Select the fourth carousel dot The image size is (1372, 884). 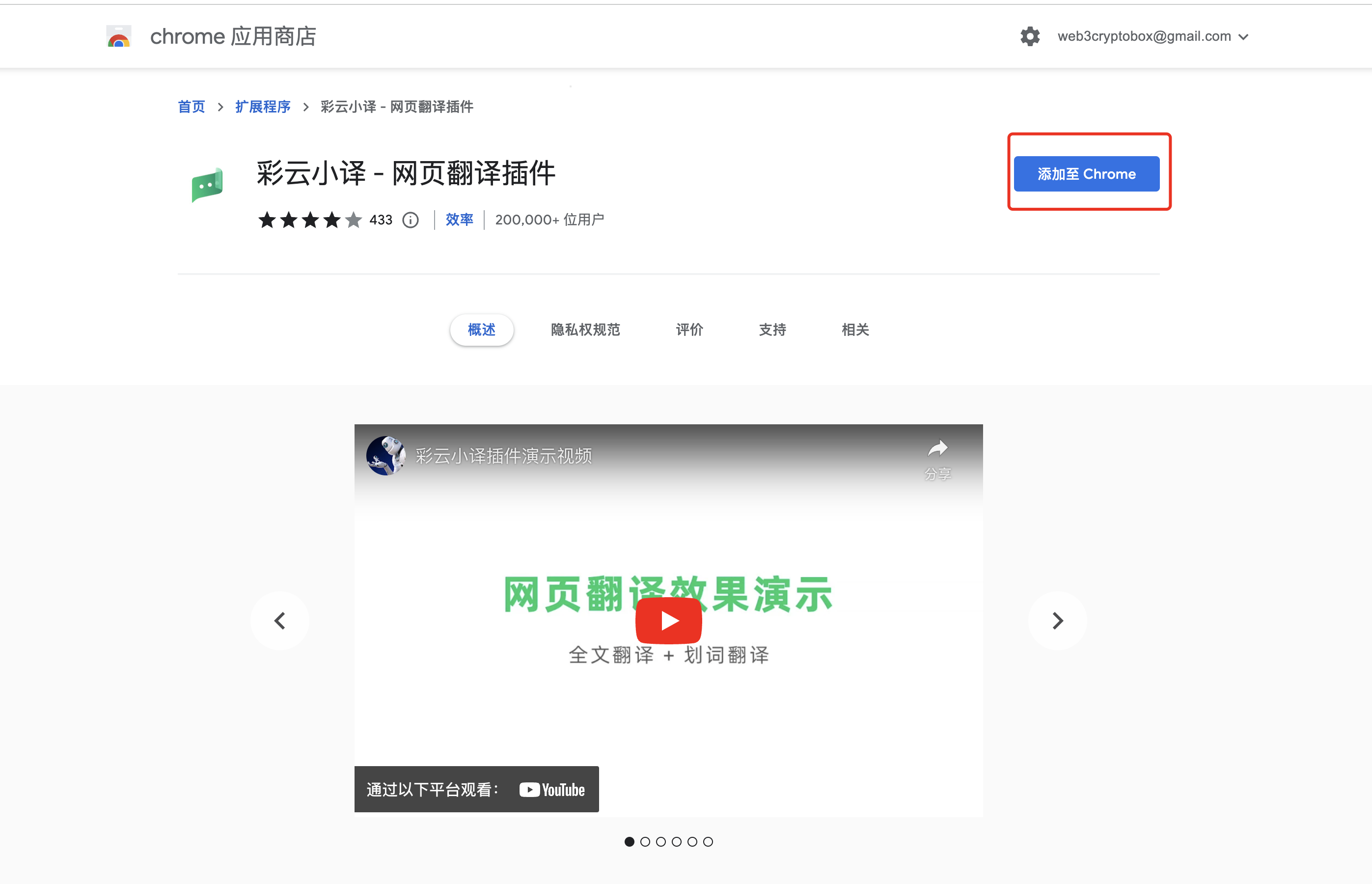tap(677, 842)
